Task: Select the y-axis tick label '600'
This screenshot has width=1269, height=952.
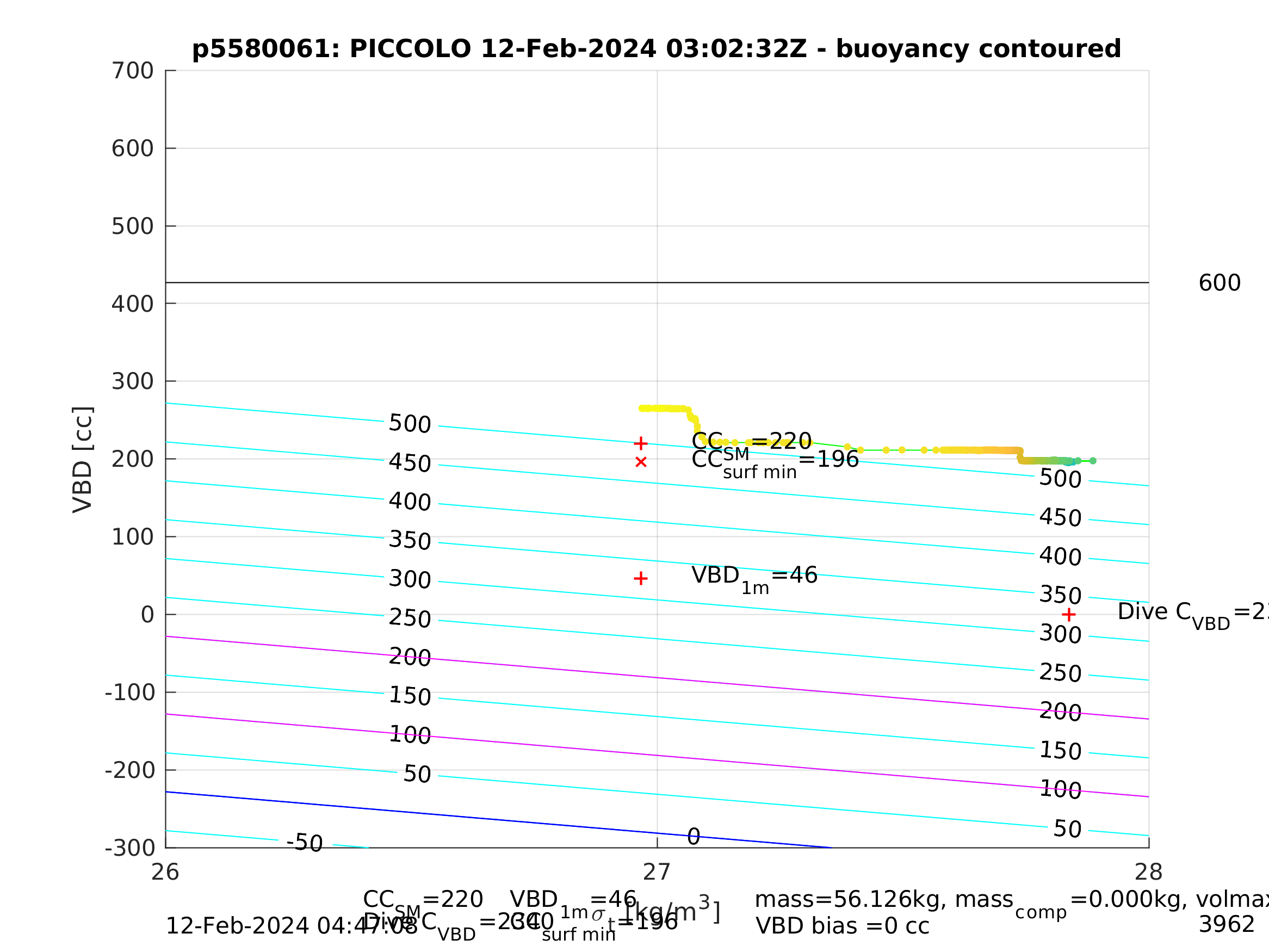Action: coord(133,149)
